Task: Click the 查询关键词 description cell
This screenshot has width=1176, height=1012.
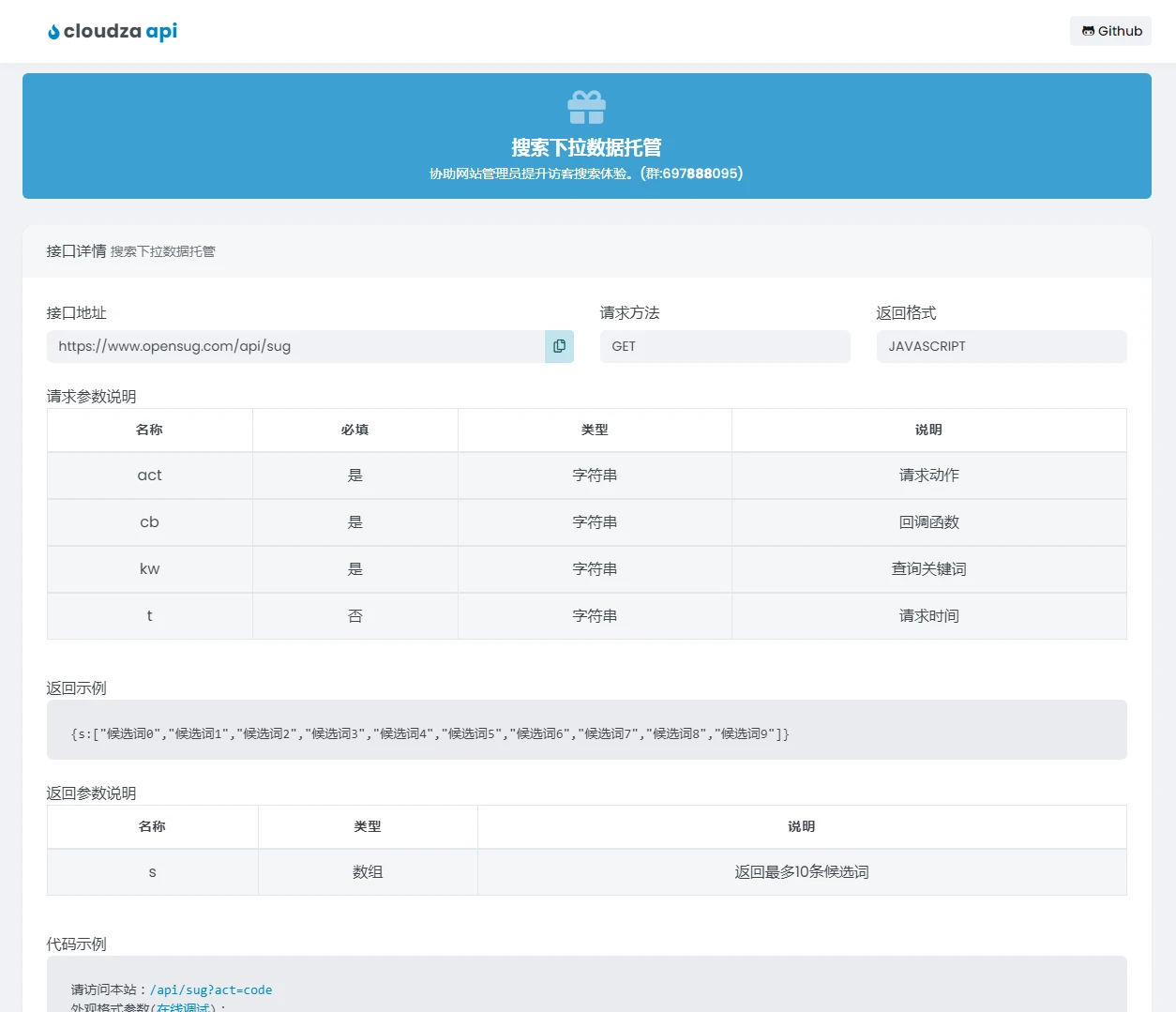Action: pyautogui.click(x=928, y=569)
